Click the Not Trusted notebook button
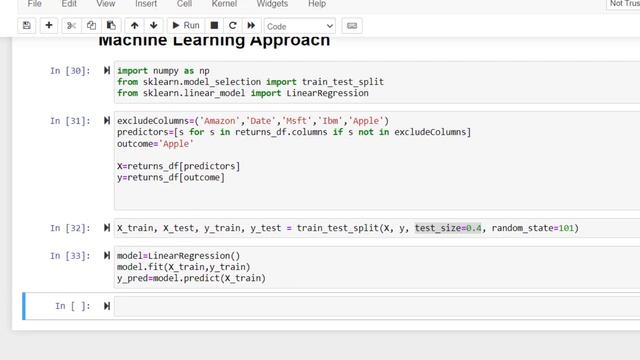640x360 pixels. [623, 4]
